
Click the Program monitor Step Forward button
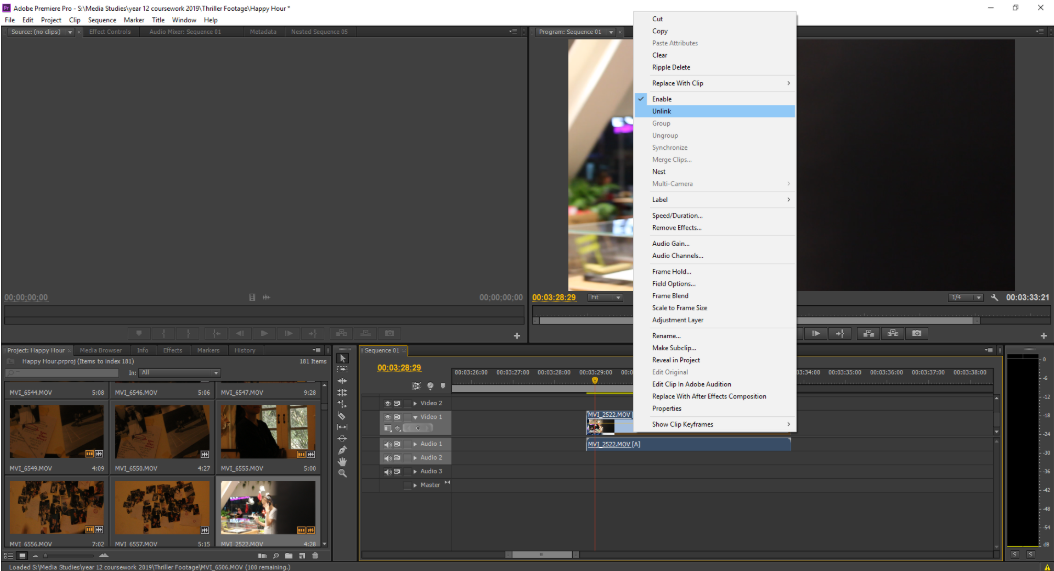pyautogui.click(x=815, y=334)
